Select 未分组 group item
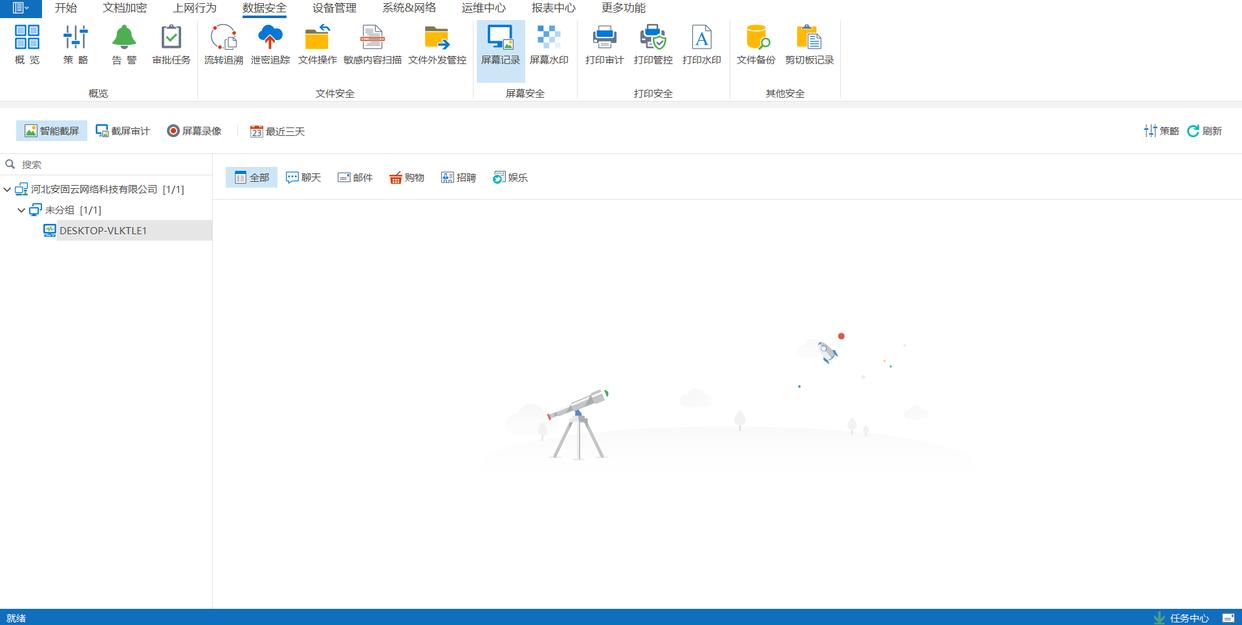Image resolution: width=1242 pixels, height=625 pixels. (65, 210)
